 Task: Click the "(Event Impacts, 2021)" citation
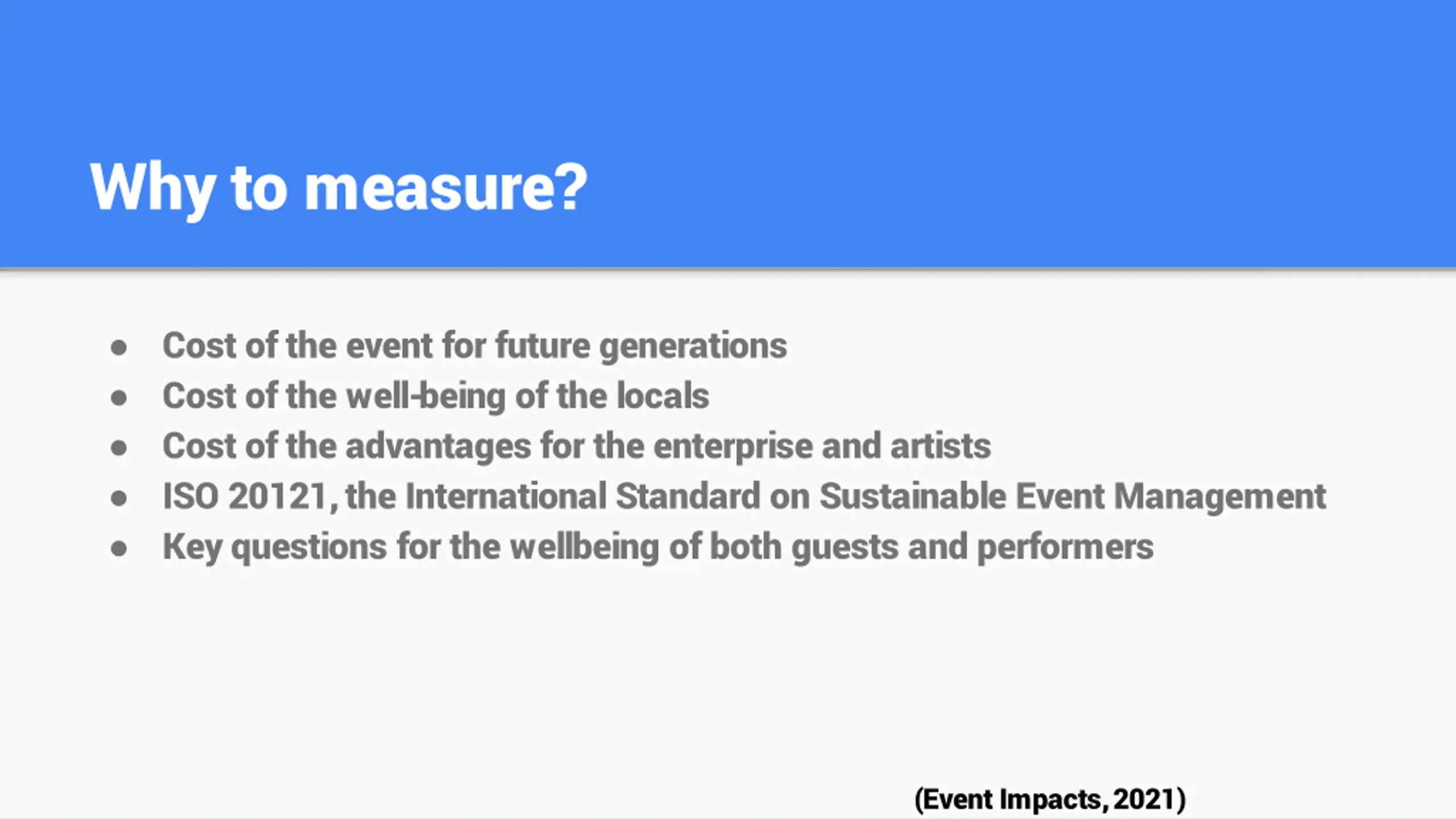(1050, 799)
